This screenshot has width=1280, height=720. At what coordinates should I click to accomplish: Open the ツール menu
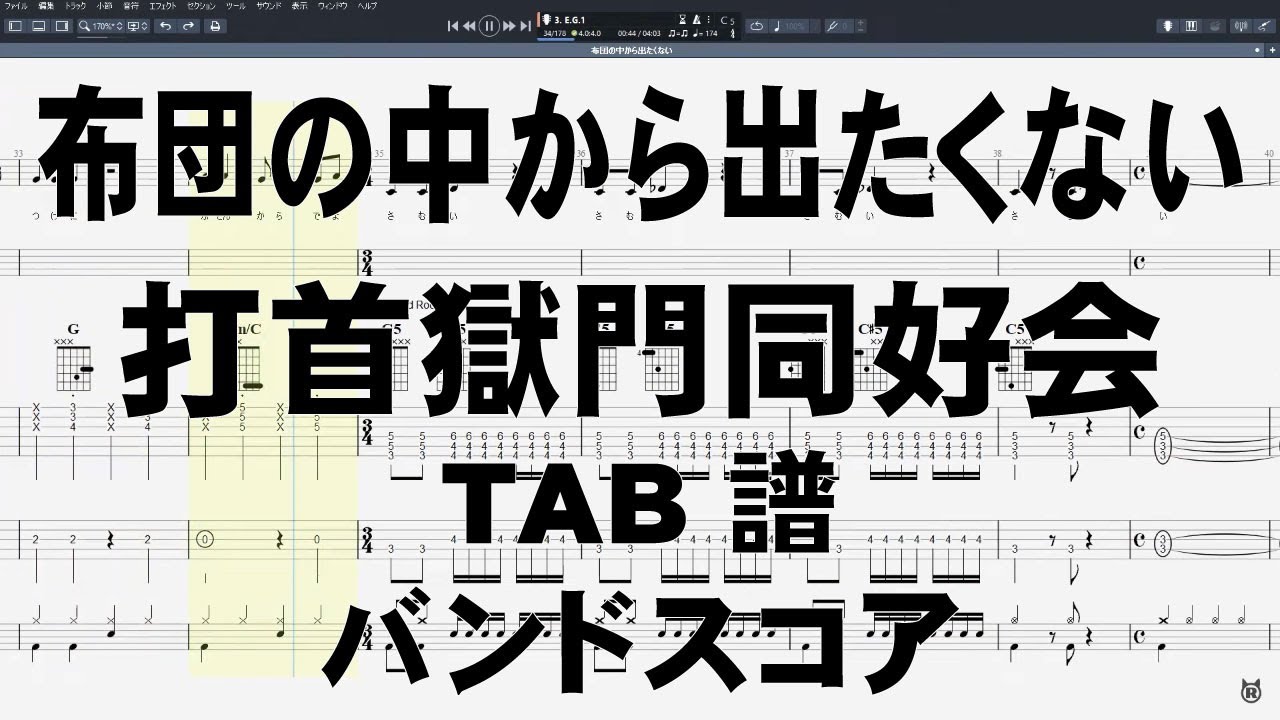(235, 6)
